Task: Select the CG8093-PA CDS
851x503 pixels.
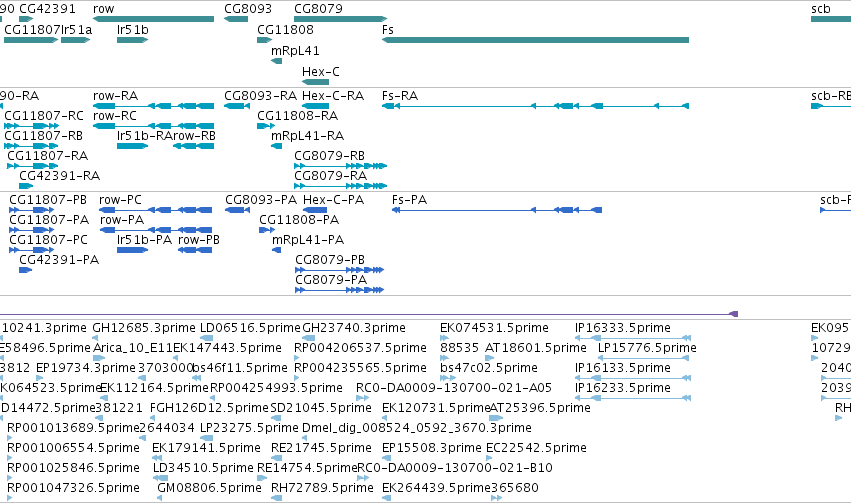Action: click(x=237, y=210)
